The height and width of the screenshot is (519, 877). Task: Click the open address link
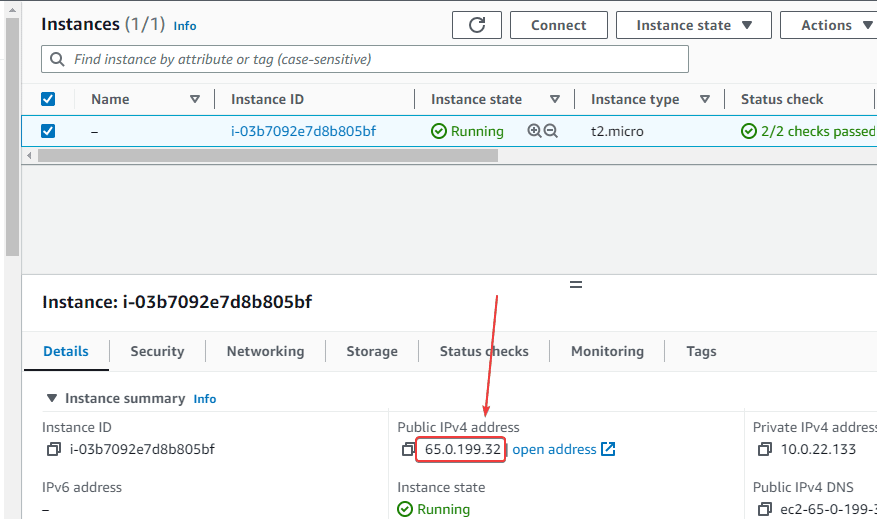click(x=554, y=449)
